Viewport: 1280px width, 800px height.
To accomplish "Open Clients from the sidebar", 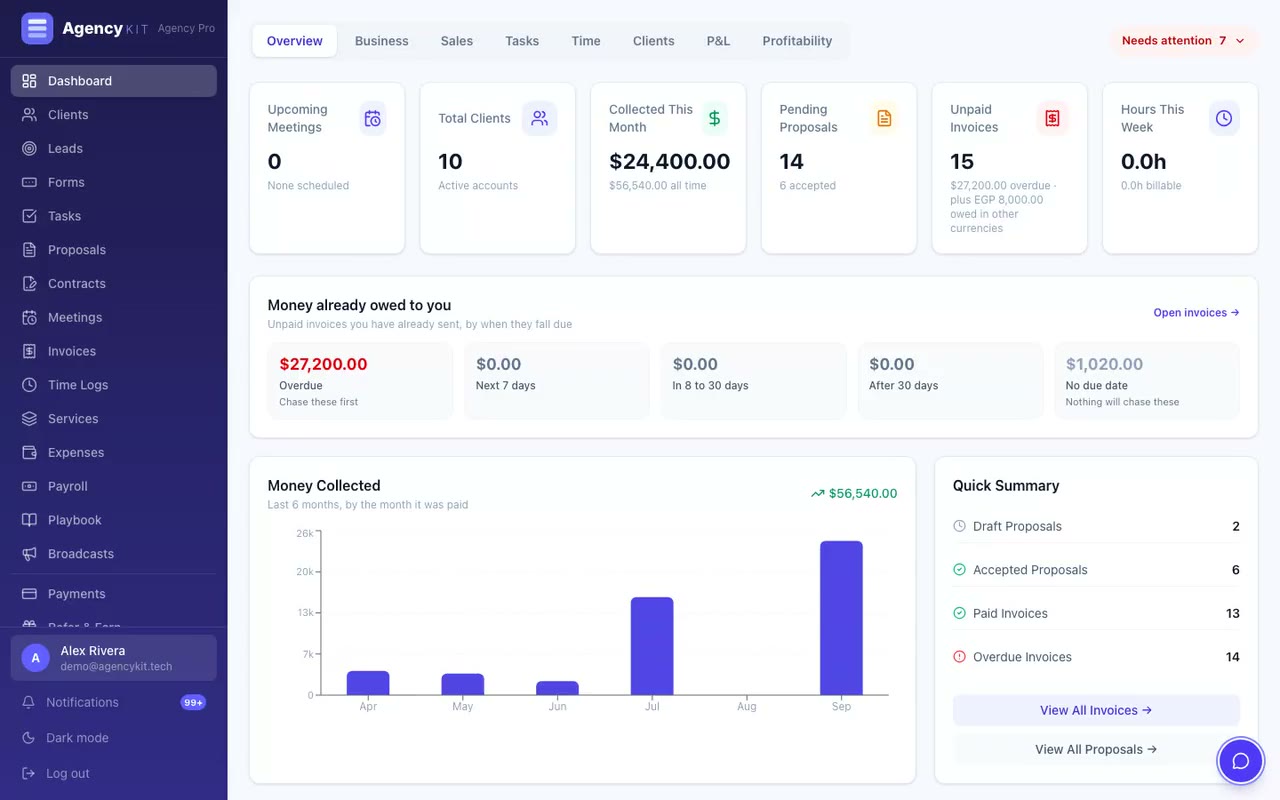I will (114, 115).
